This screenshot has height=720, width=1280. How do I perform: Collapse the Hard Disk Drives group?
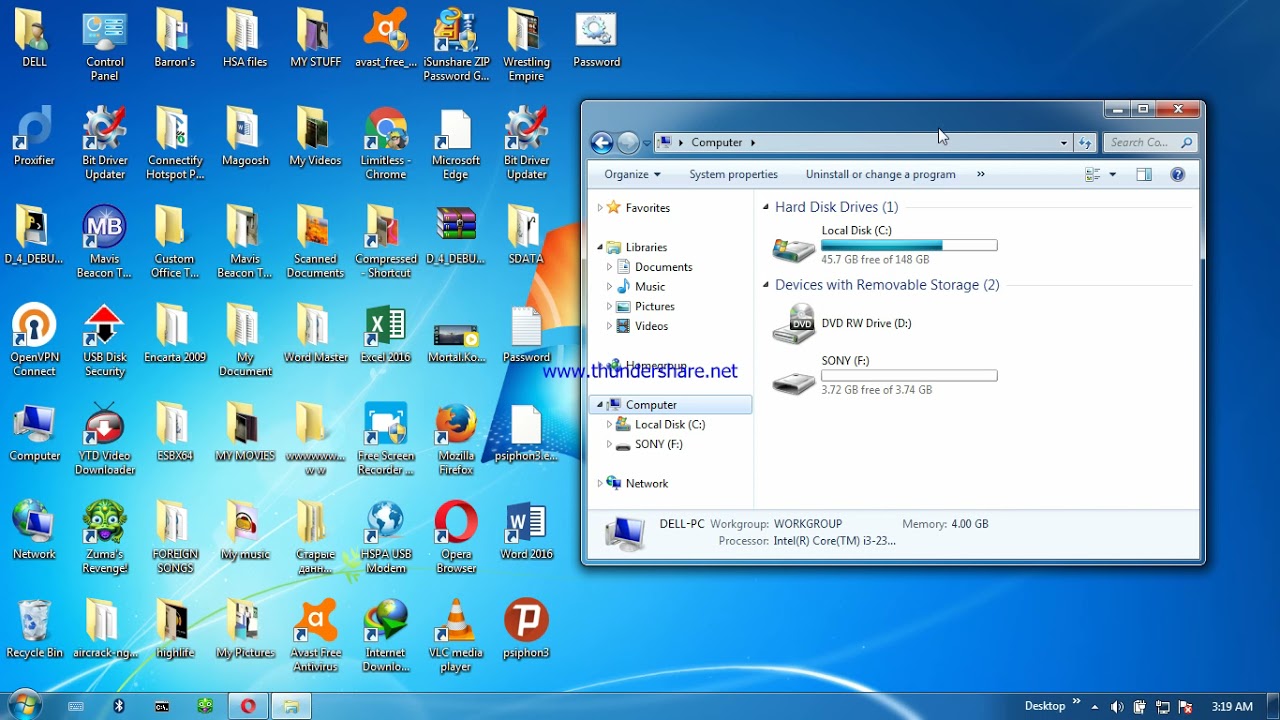click(x=766, y=207)
